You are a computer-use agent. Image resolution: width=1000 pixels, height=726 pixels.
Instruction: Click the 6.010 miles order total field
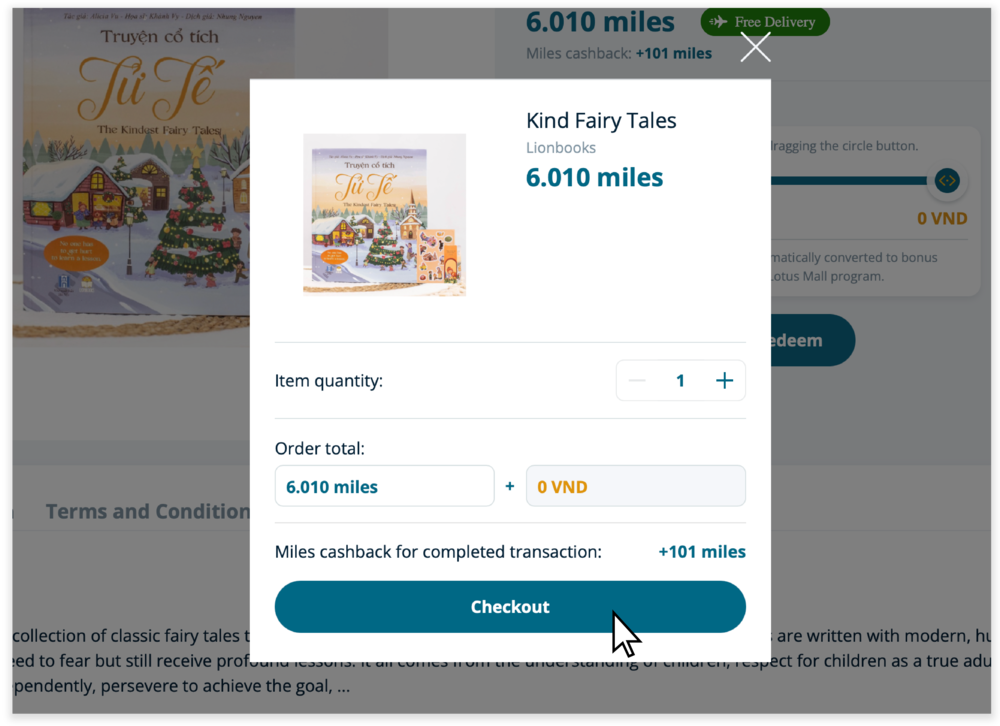pos(384,486)
